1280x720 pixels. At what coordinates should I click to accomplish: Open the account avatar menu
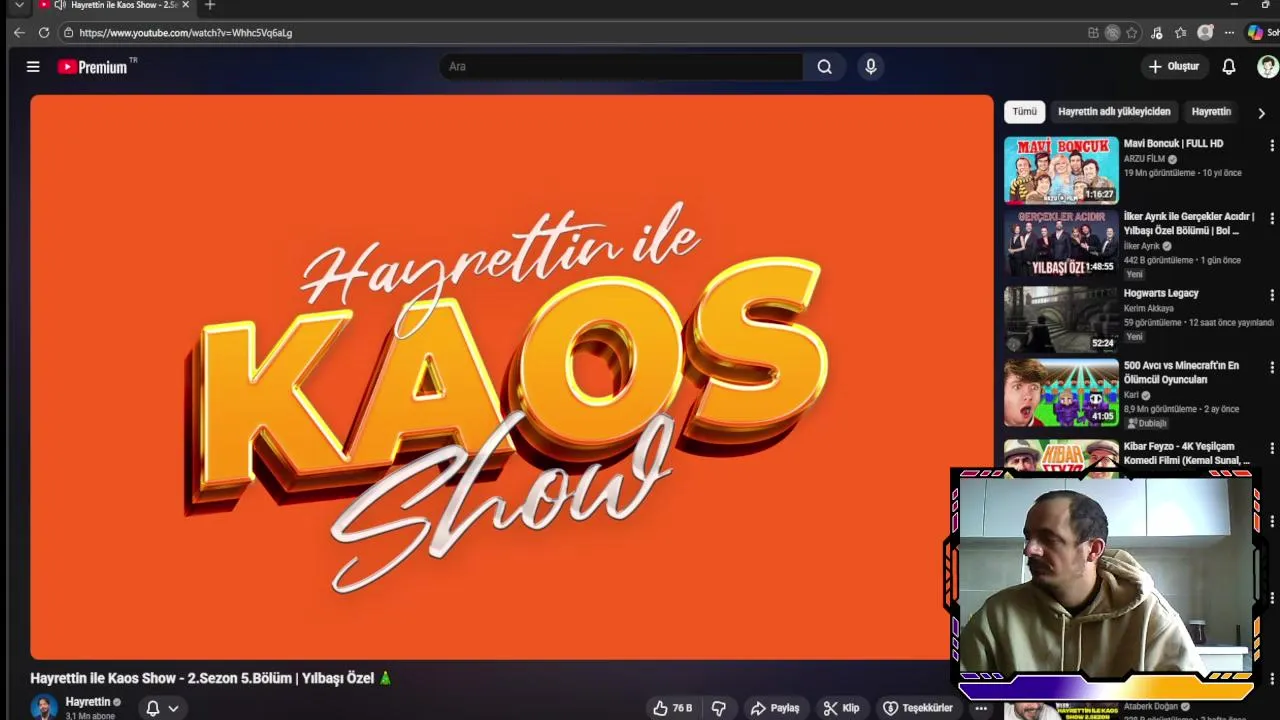[x=1267, y=67]
